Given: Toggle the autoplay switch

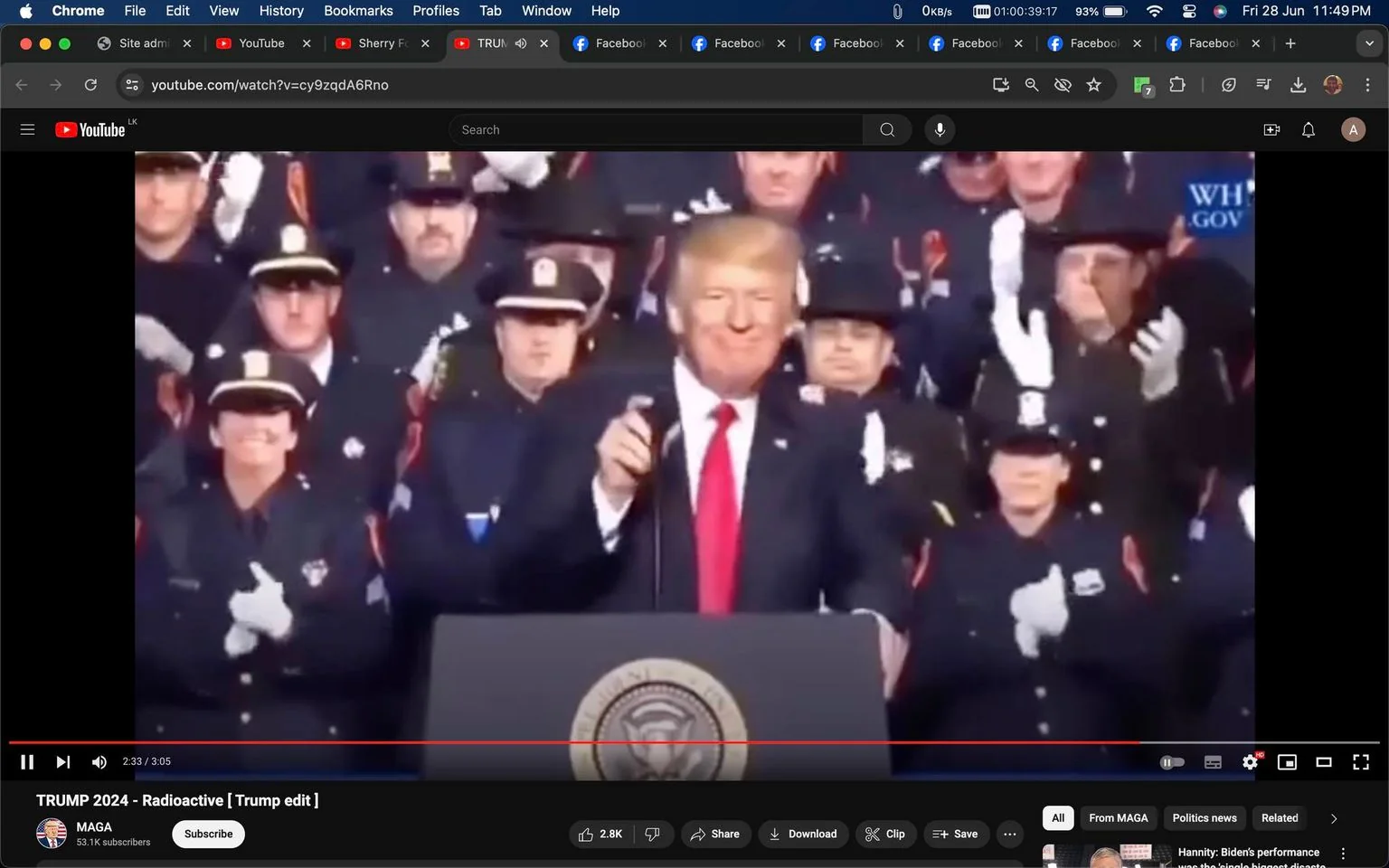Looking at the screenshot, I should (x=1172, y=762).
